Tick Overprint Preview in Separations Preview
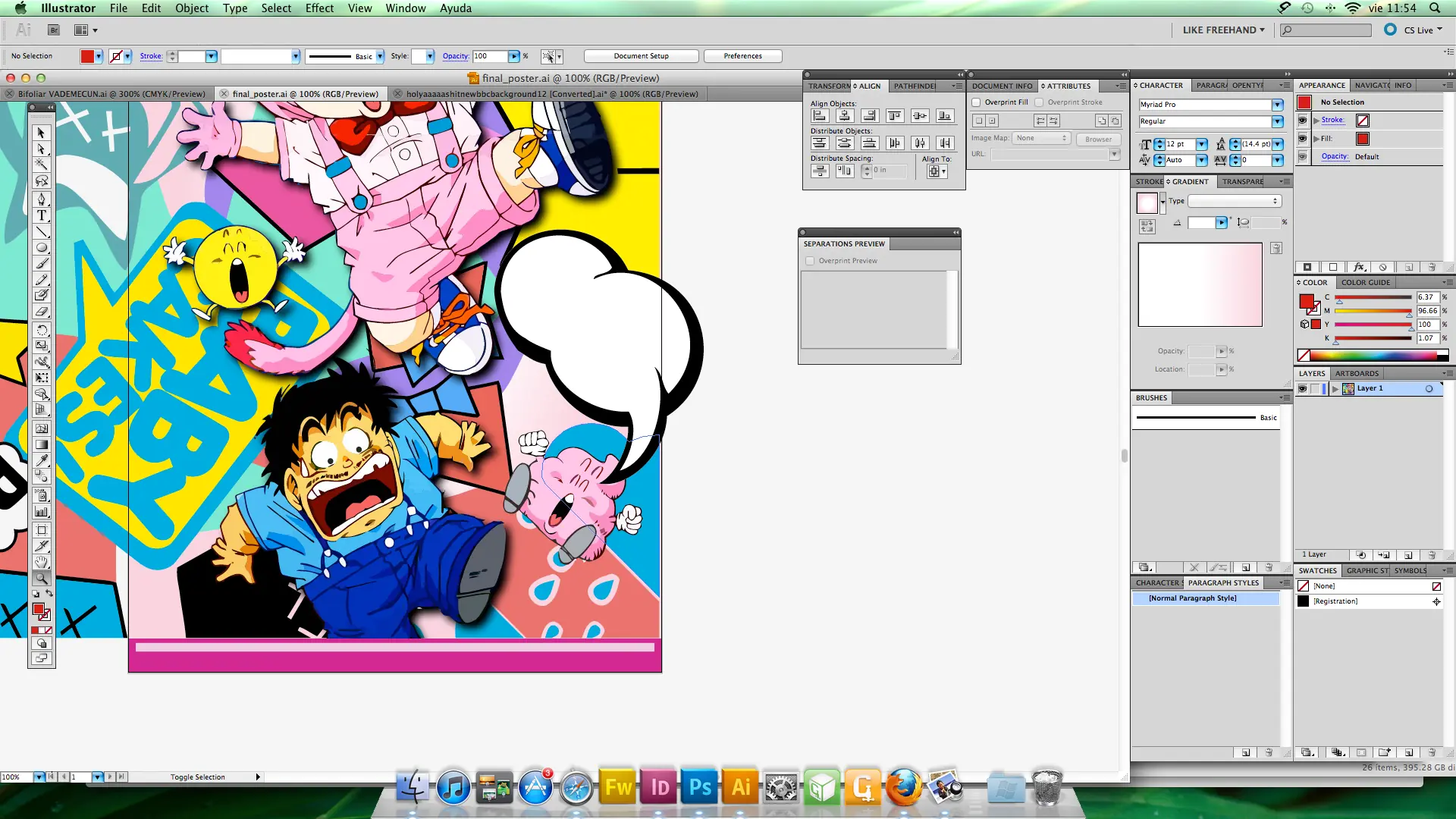1456x819 pixels. [810, 261]
